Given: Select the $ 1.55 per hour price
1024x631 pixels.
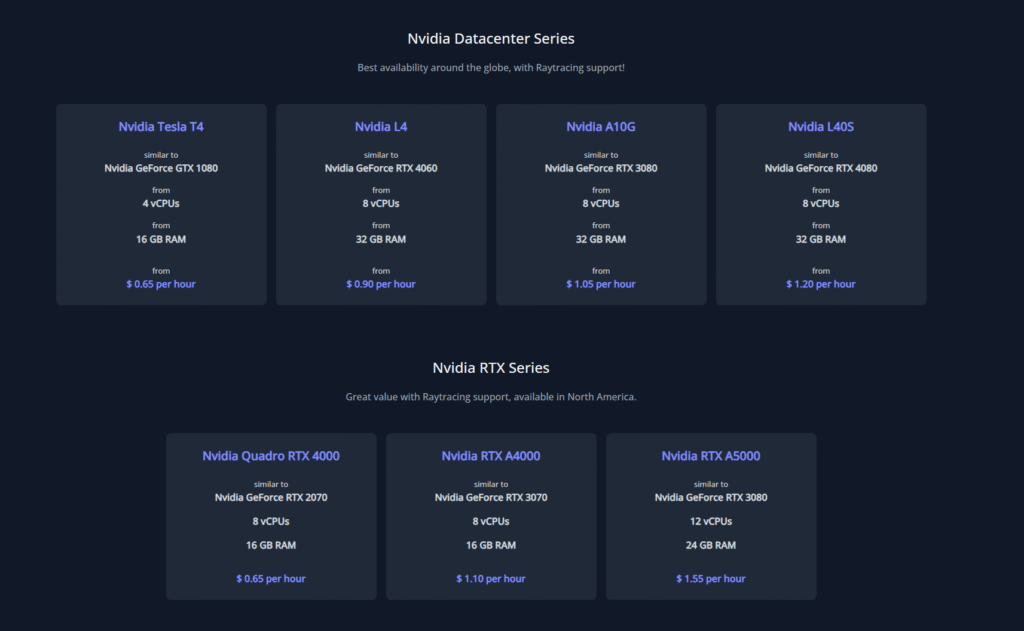Looking at the screenshot, I should (x=711, y=579).
